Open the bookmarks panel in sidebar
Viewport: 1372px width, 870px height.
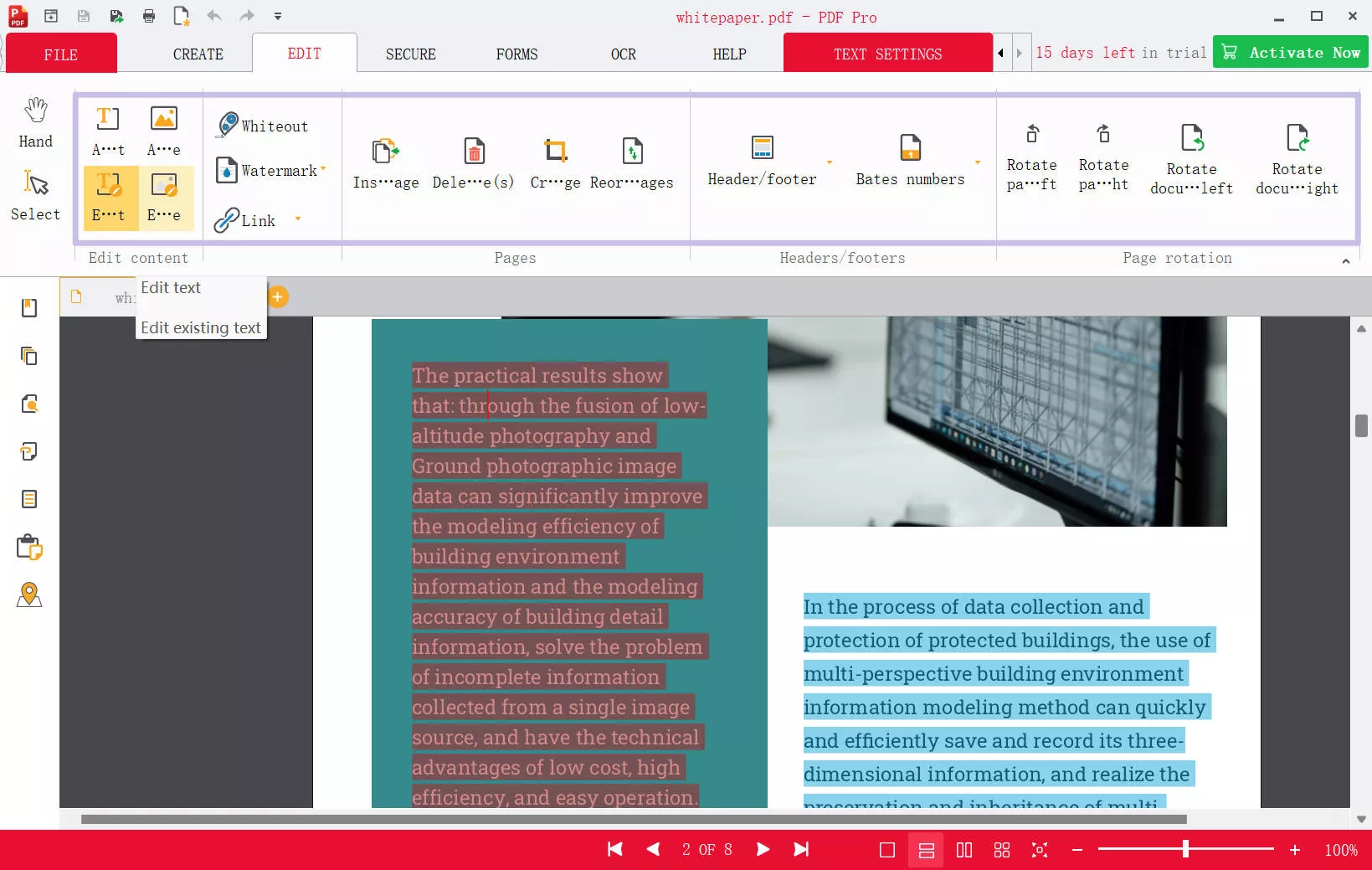tap(29, 308)
